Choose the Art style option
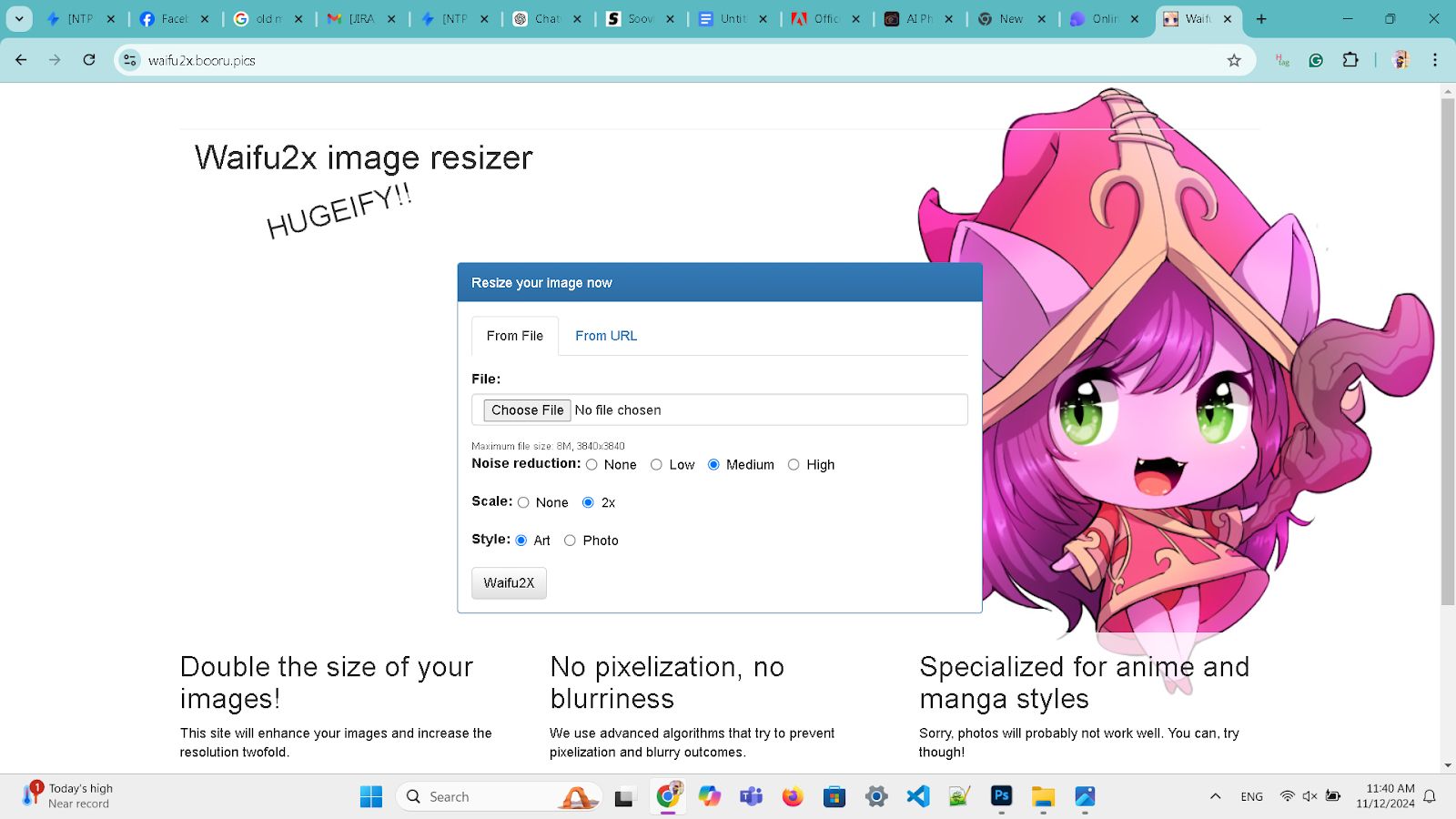This screenshot has width=1456, height=819. point(521,541)
